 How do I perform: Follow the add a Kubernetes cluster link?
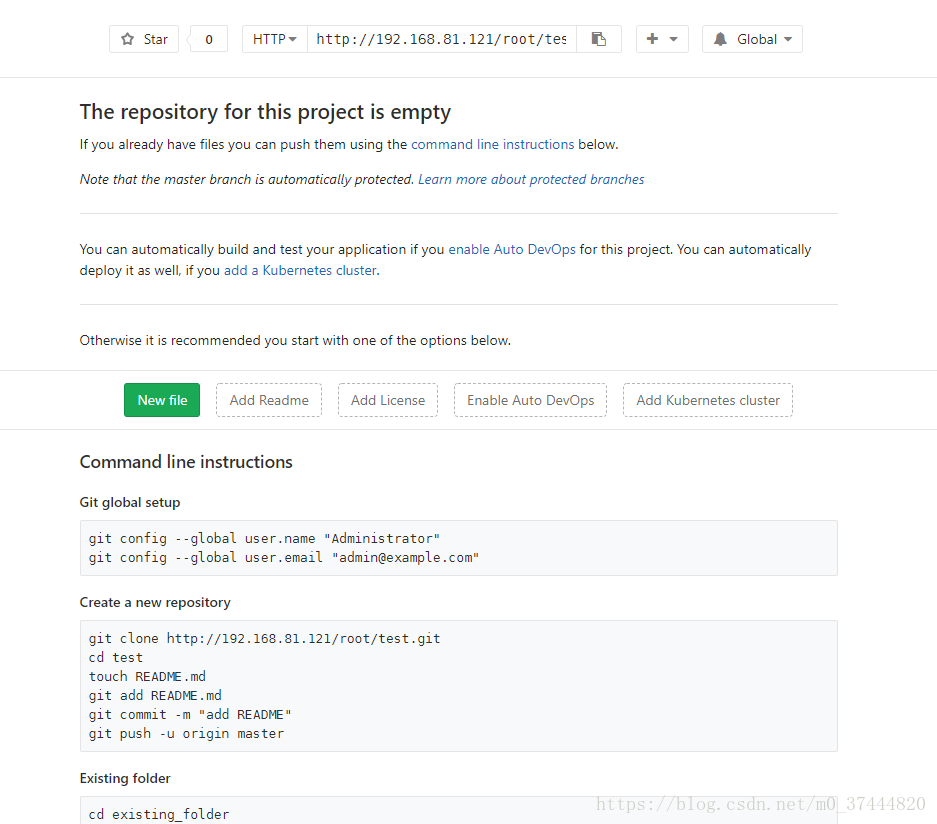(300, 271)
